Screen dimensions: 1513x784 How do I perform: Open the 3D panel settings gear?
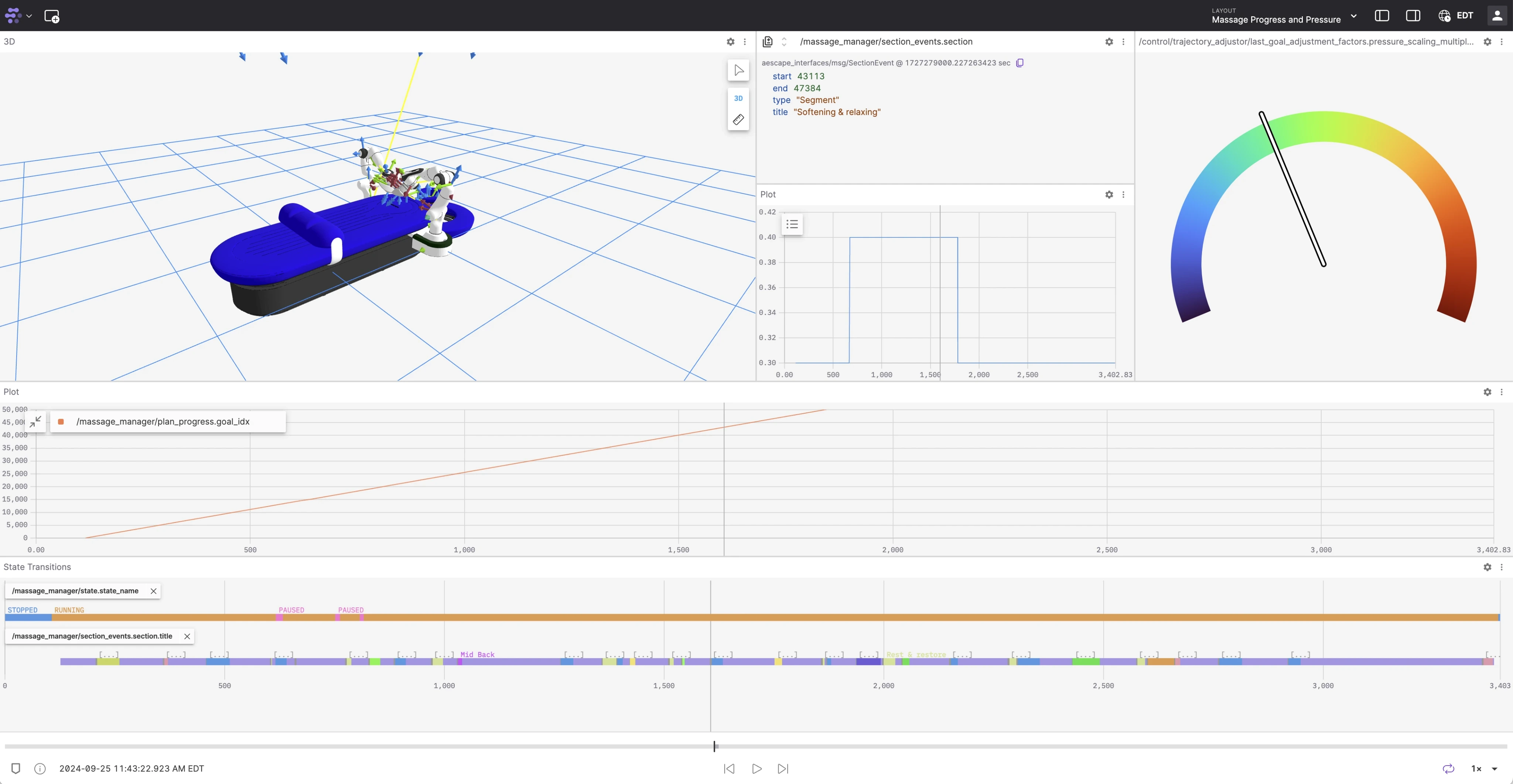[730, 42]
